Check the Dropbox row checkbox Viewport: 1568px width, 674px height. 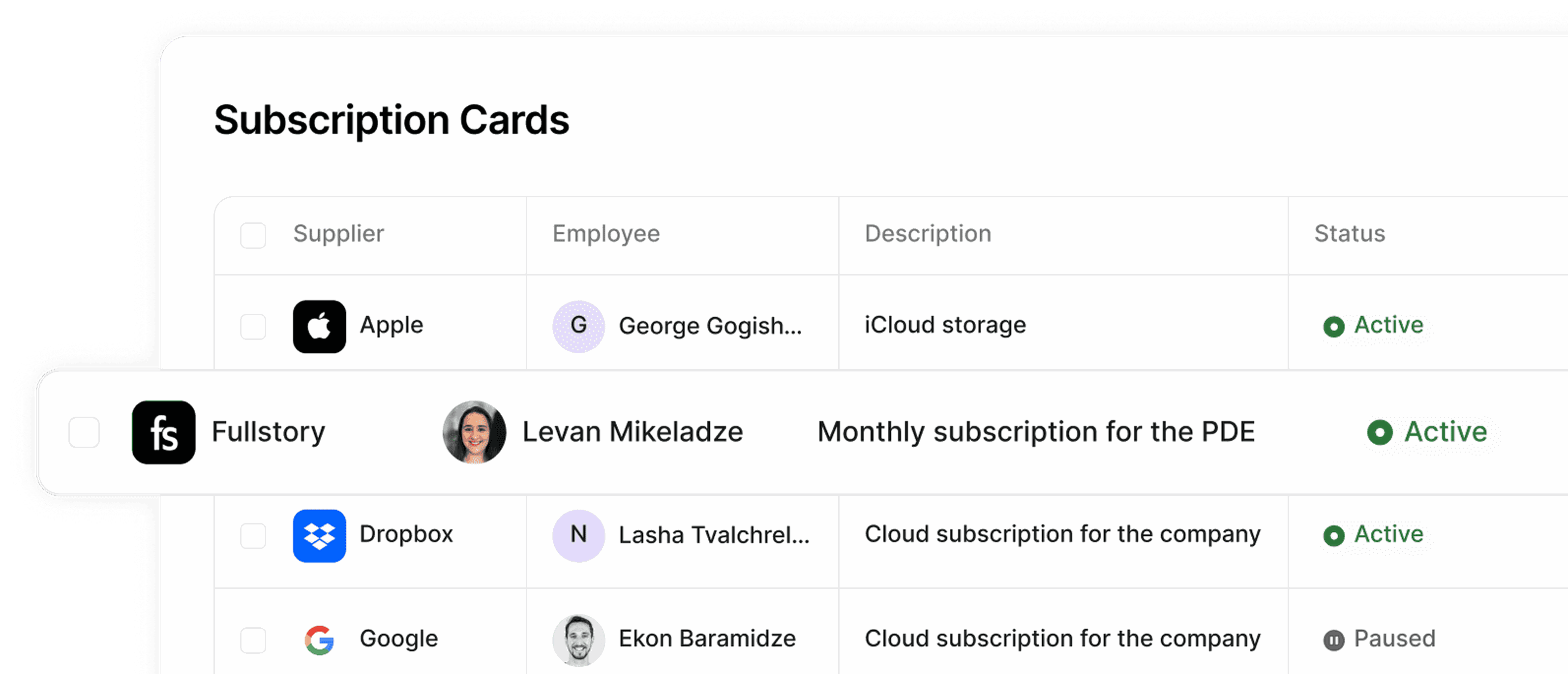click(253, 536)
